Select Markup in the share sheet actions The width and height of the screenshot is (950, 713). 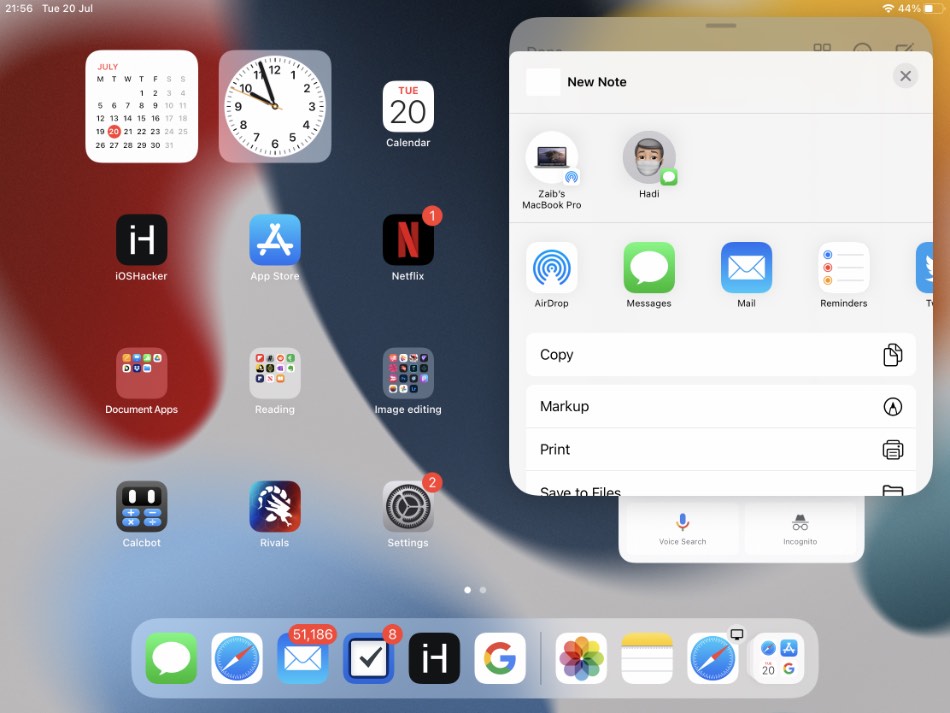[720, 406]
